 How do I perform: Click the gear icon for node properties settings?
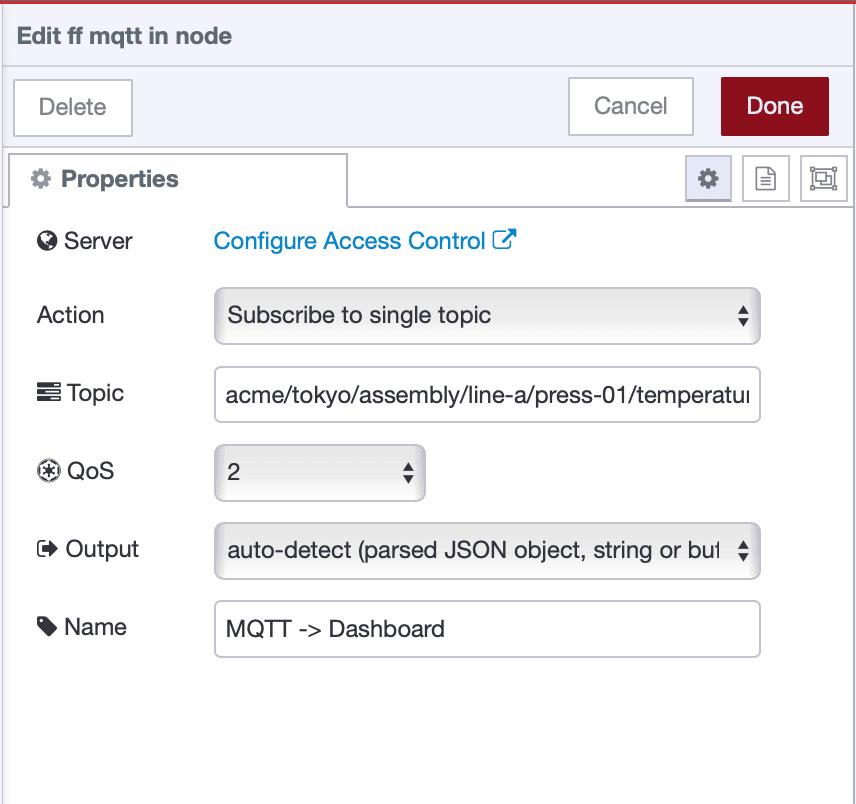coord(708,179)
